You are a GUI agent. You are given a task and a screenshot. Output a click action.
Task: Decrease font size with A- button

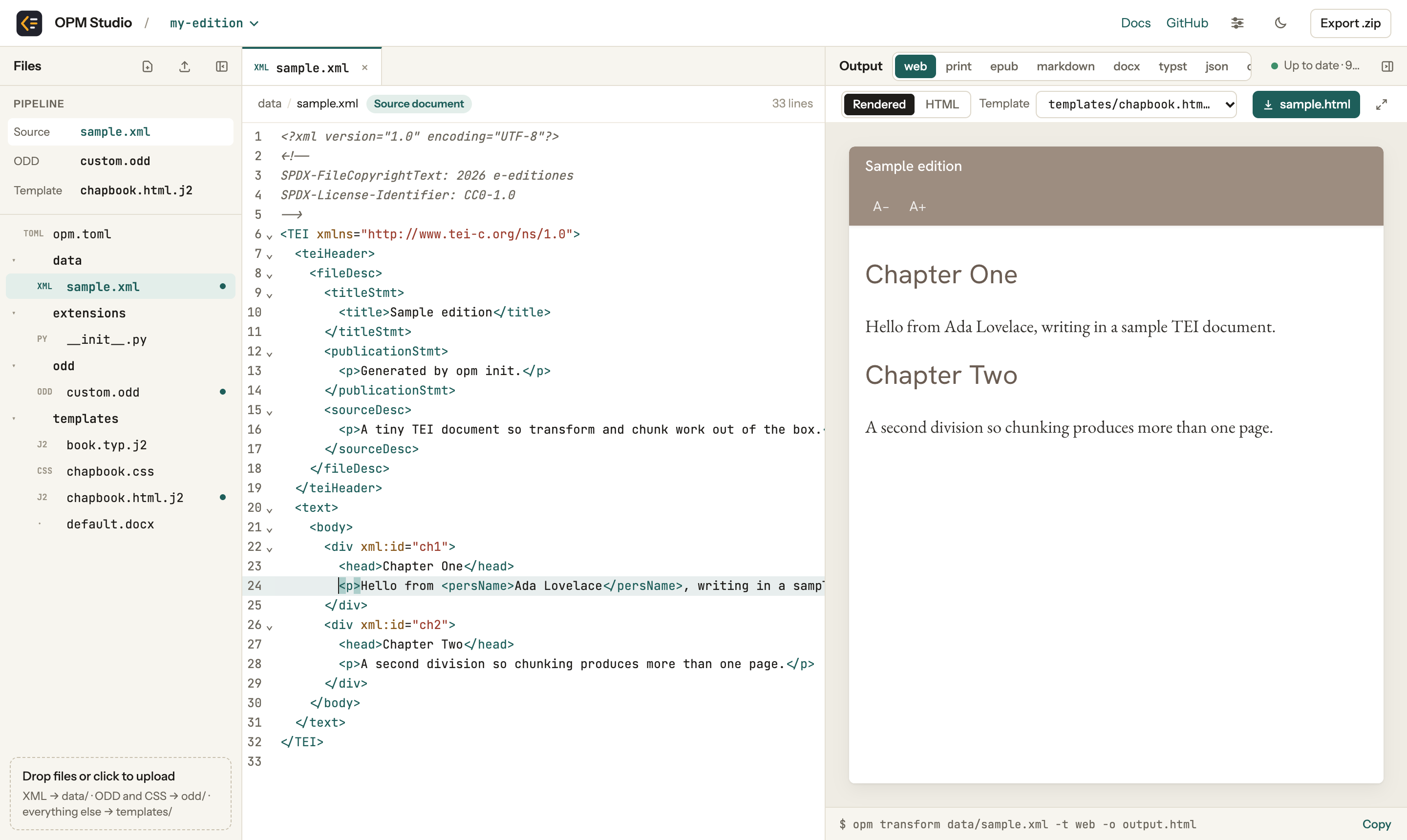coord(880,207)
